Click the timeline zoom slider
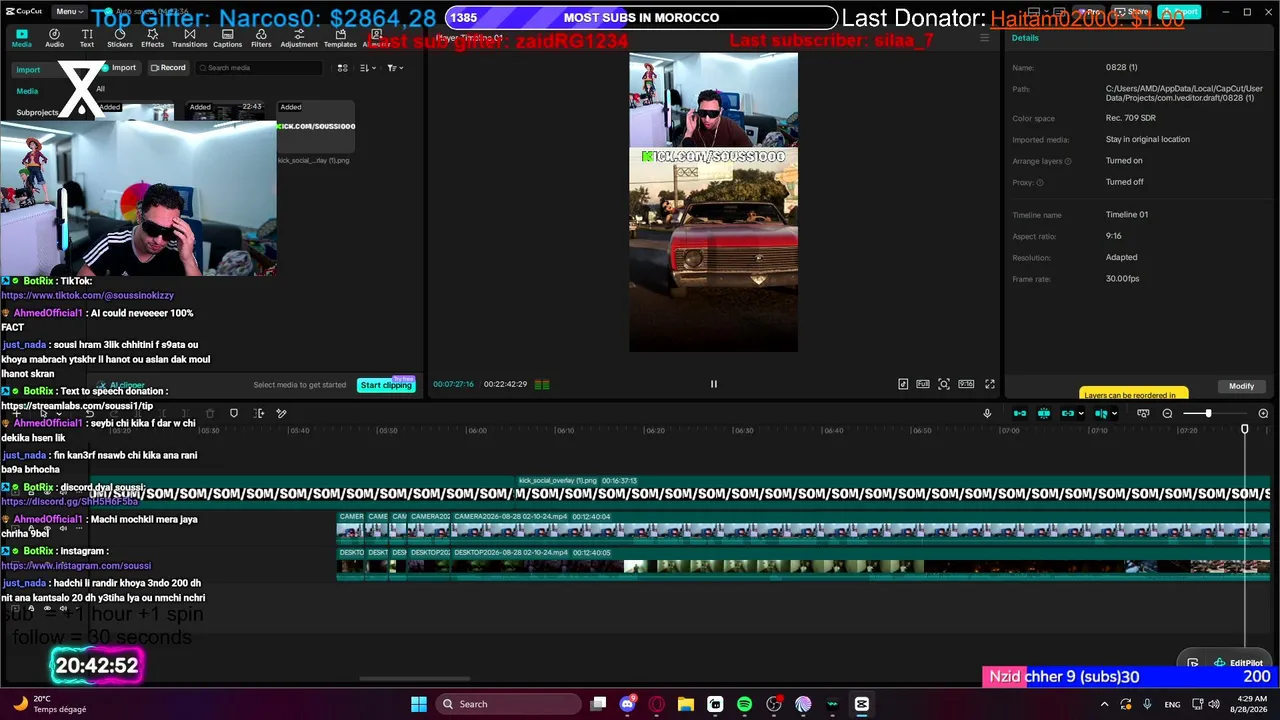The height and width of the screenshot is (720, 1280). coord(1213,413)
